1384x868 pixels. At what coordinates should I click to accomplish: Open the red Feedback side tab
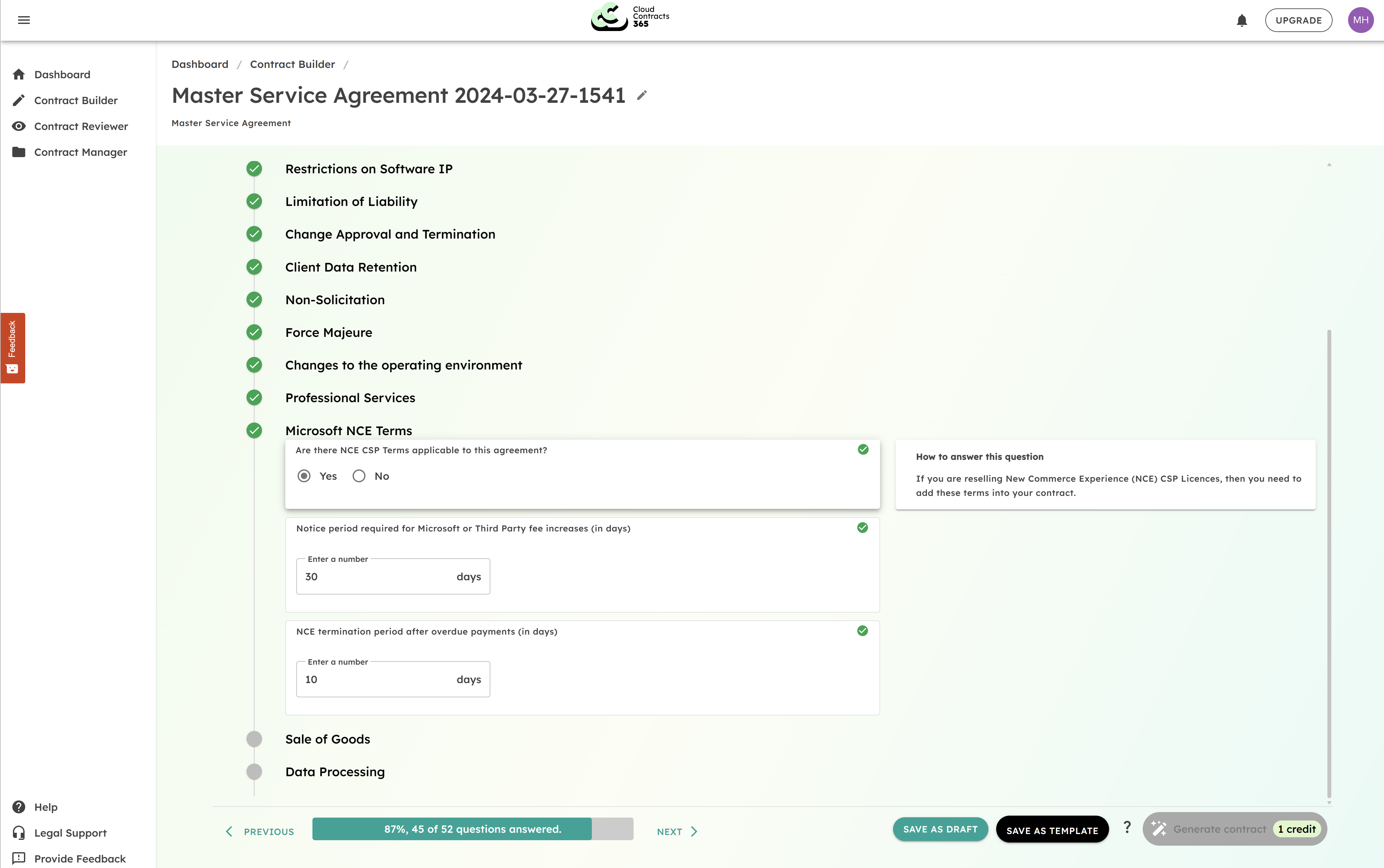tap(13, 347)
